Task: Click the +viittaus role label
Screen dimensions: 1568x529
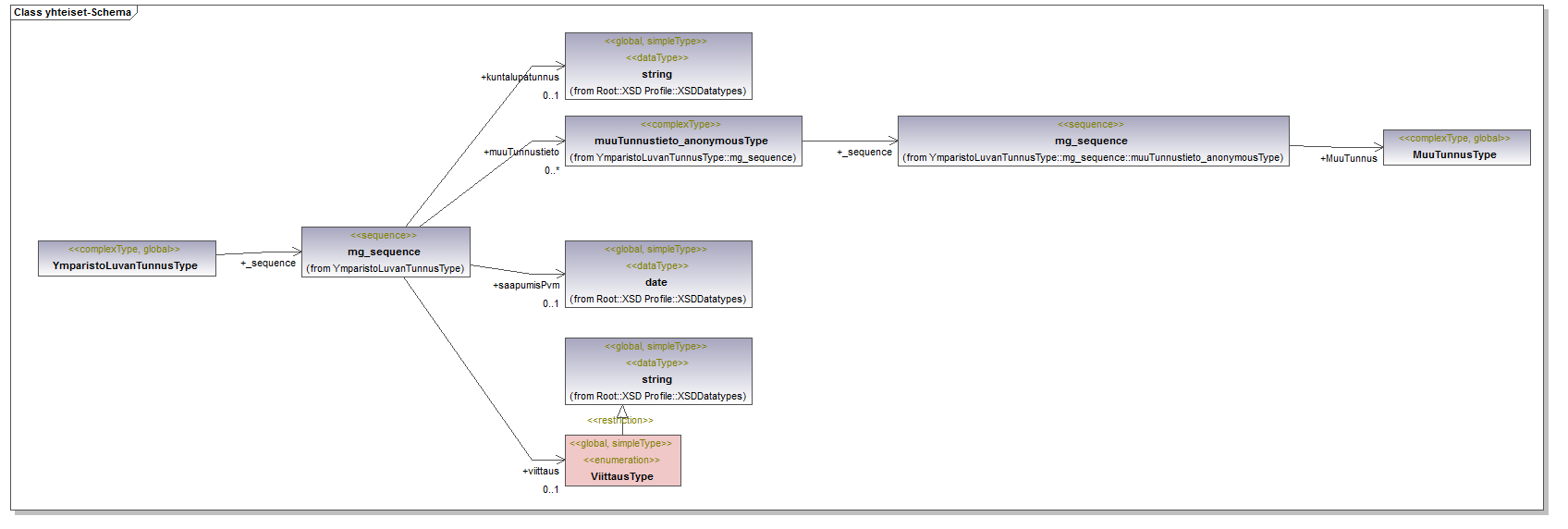Action: tap(541, 471)
